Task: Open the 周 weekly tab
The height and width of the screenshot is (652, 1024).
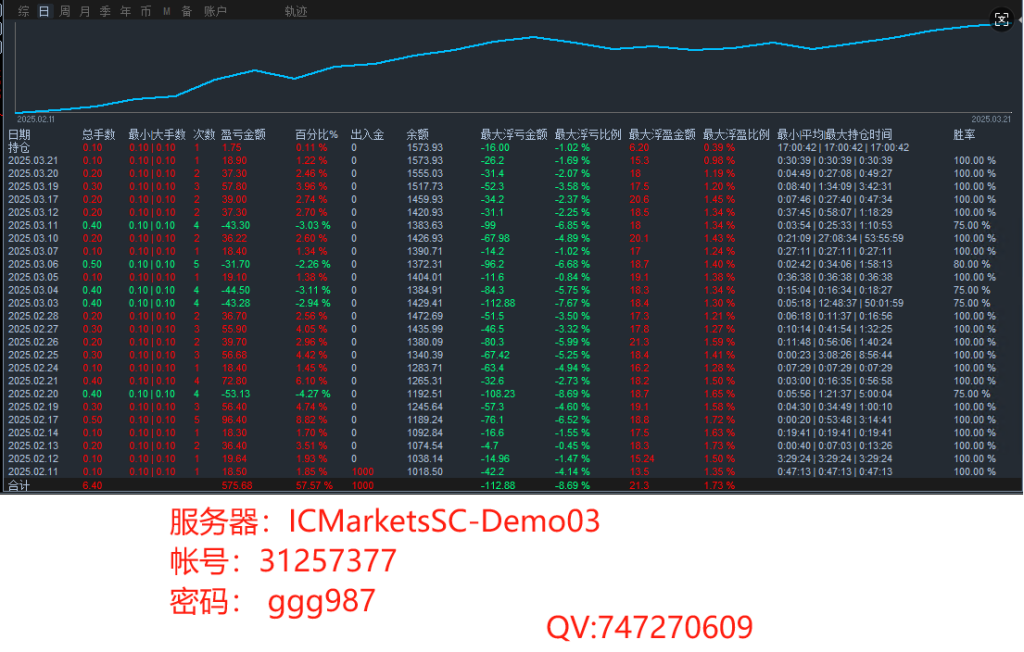Action: click(x=65, y=11)
